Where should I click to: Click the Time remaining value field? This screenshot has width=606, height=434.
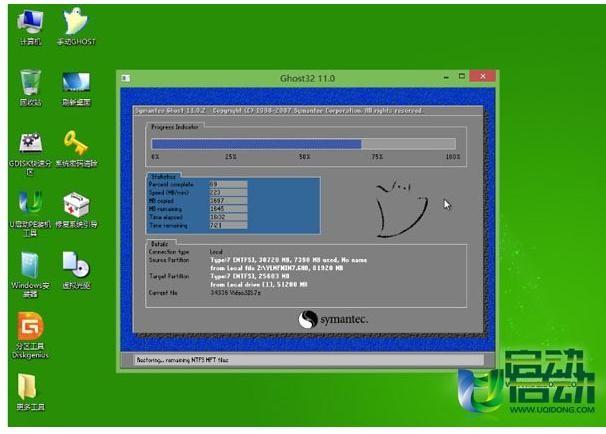228,225
